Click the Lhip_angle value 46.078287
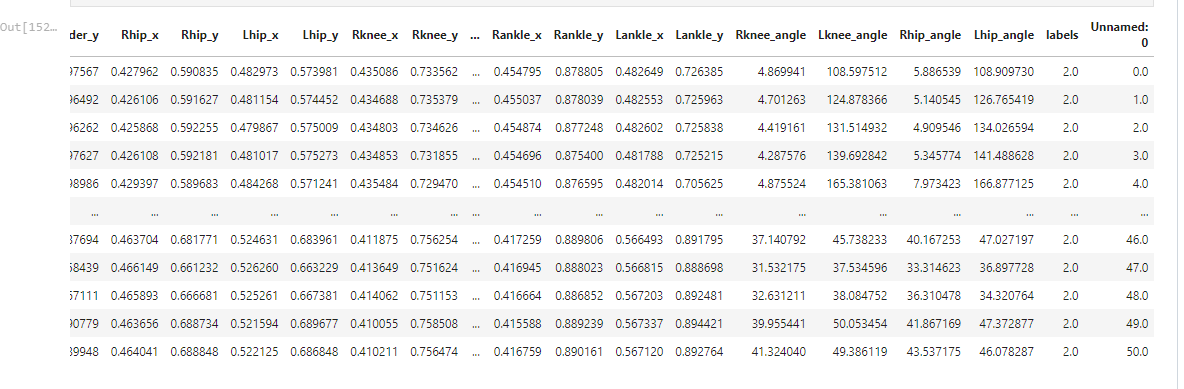Screen dimensions: 1184x389 (x=1007, y=351)
